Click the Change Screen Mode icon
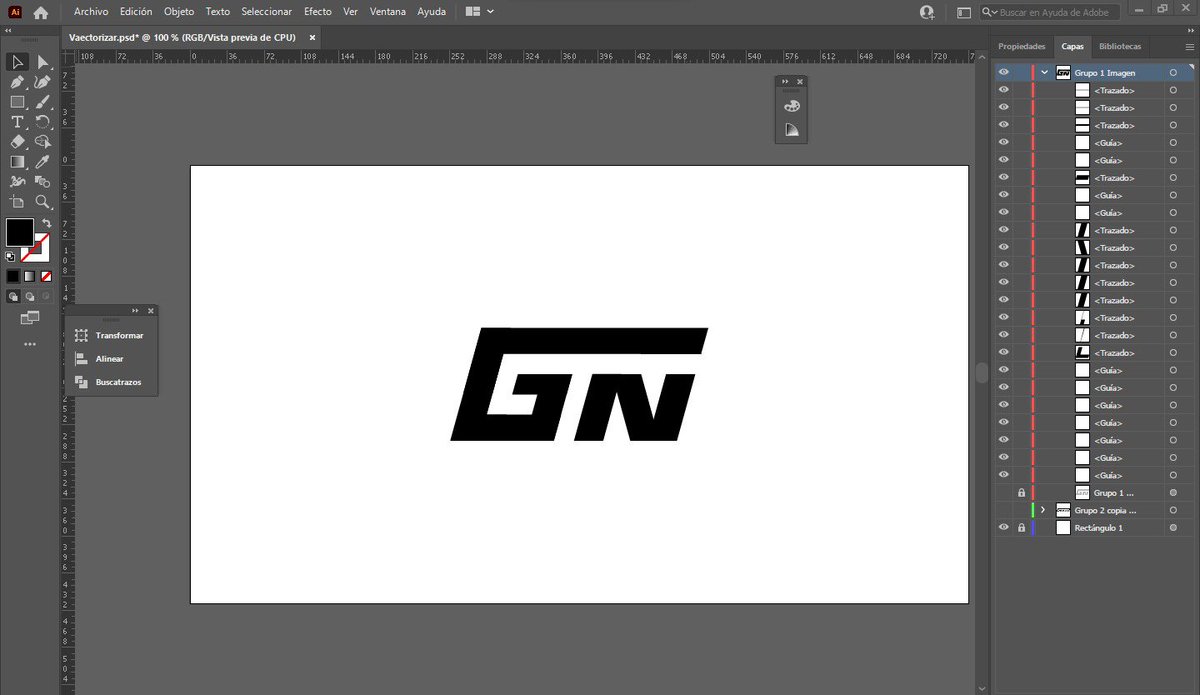 click(x=30, y=318)
